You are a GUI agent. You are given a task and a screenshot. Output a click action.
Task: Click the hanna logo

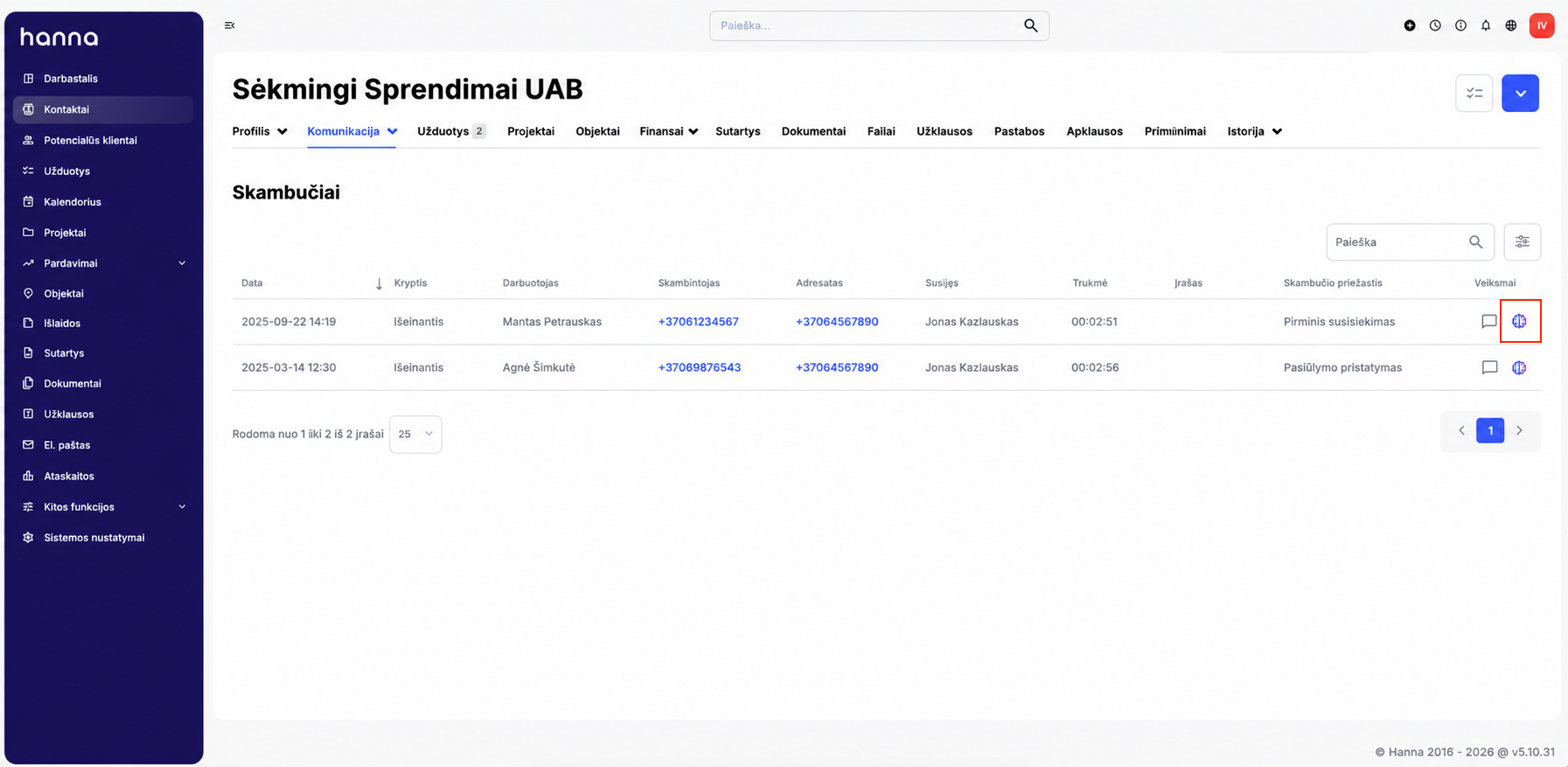(59, 37)
